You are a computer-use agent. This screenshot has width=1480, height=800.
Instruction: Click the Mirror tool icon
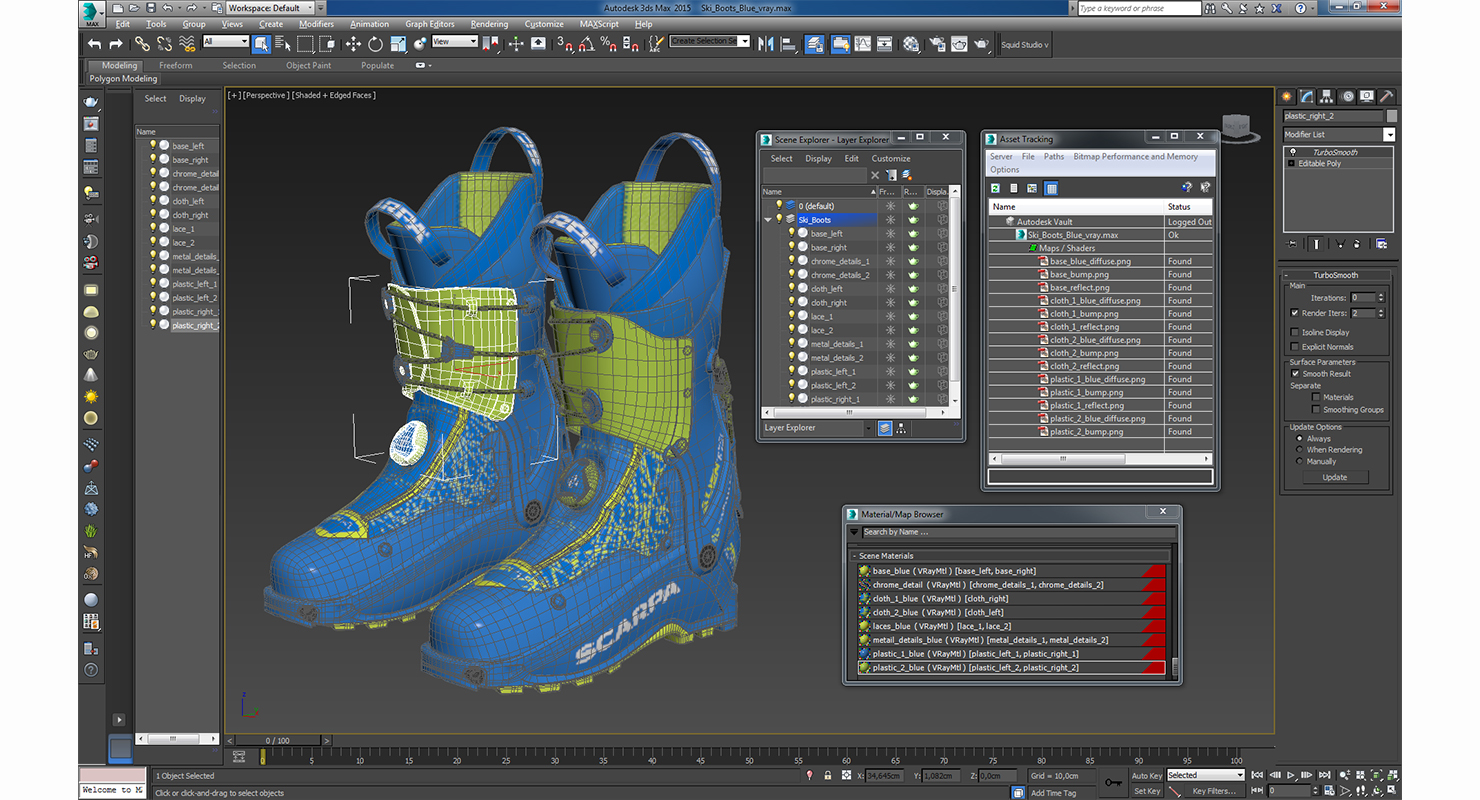click(766, 44)
